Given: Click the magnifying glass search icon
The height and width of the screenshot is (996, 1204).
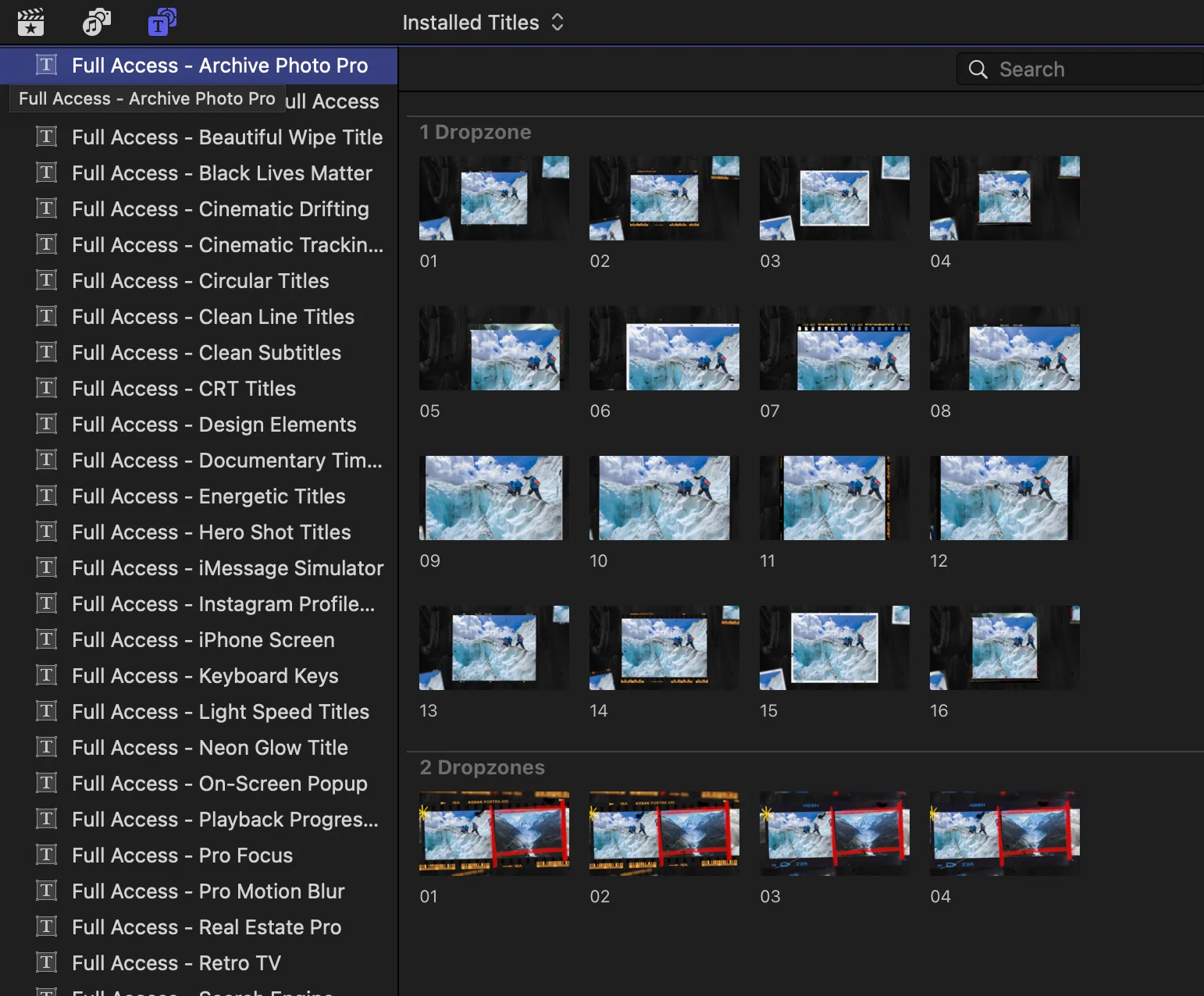Looking at the screenshot, I should [x=978, y=69].
